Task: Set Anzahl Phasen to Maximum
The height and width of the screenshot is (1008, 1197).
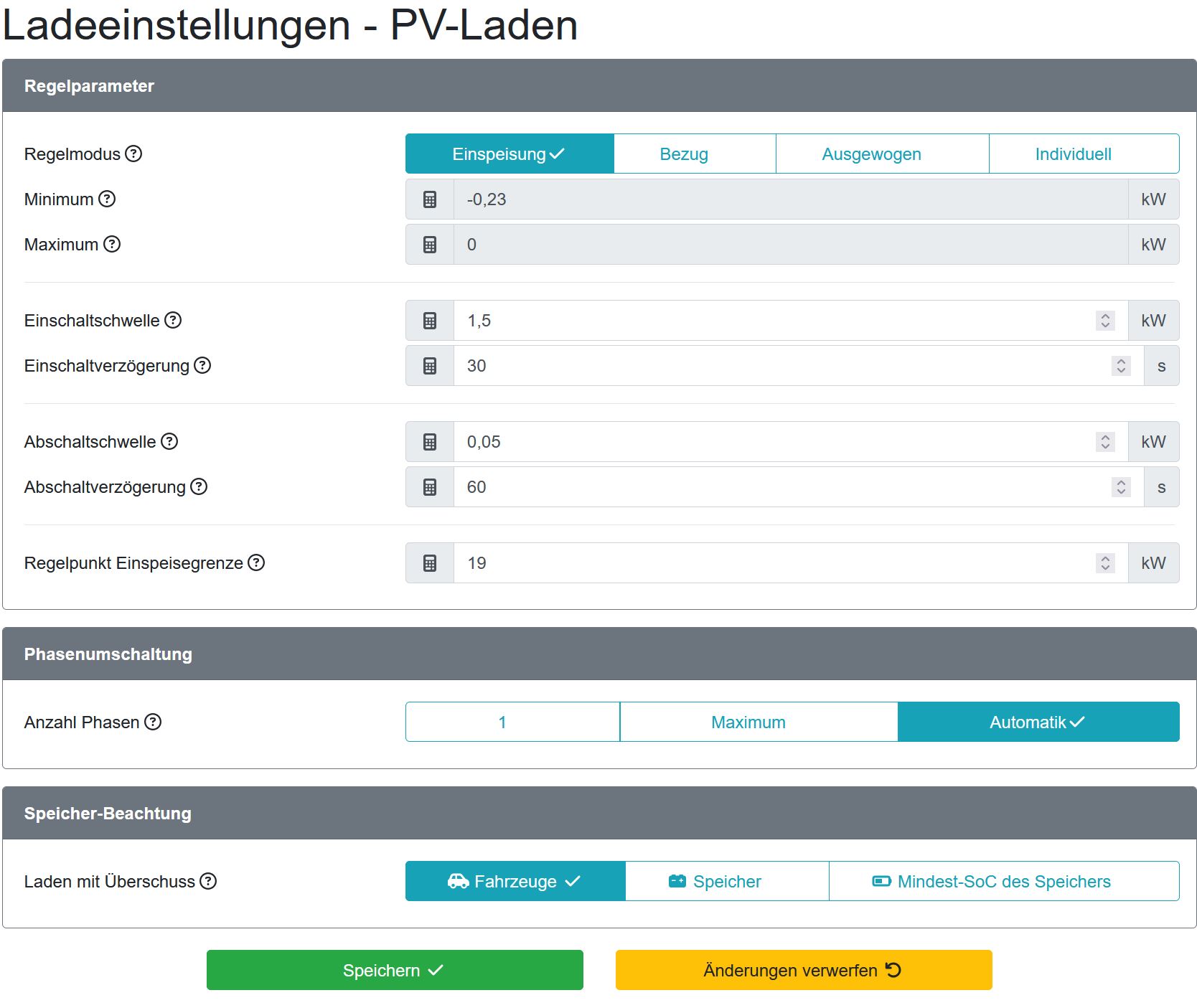Action: coord(759,722)
